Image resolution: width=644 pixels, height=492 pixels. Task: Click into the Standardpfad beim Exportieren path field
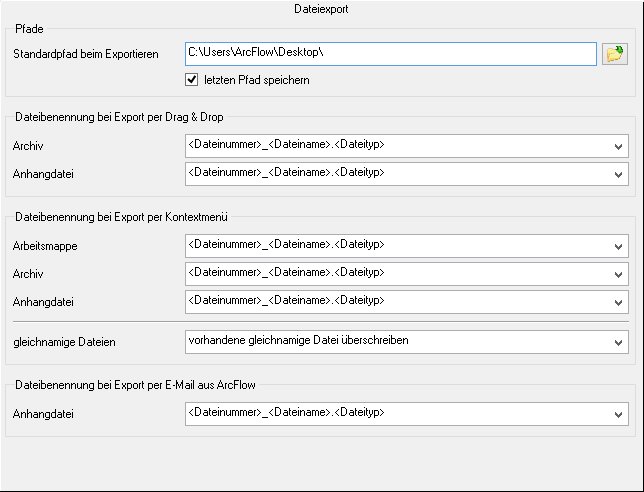point(391,54)
